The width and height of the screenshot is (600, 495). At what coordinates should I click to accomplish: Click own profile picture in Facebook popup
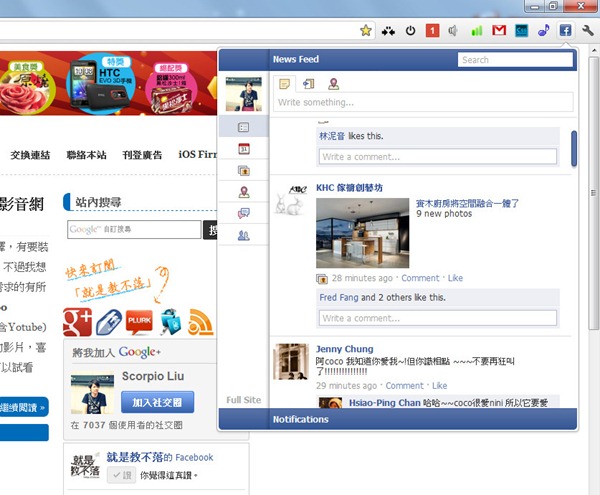point(244,94)
